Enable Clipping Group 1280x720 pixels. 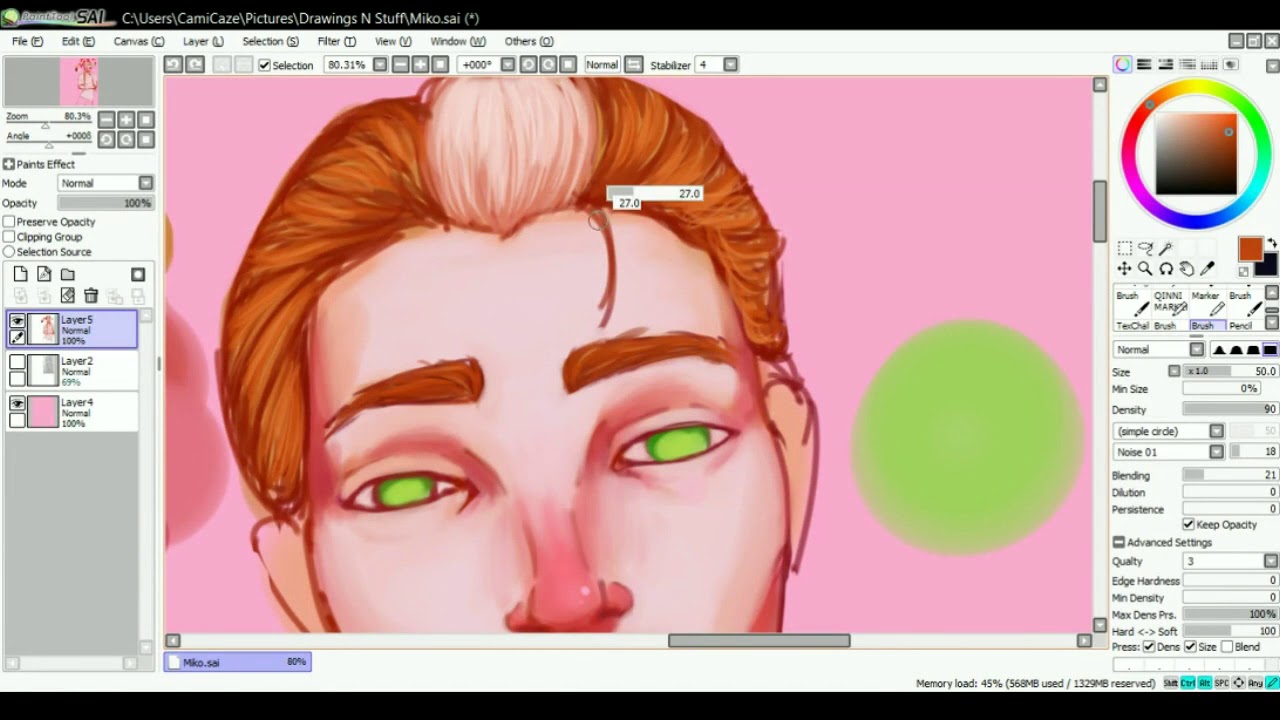(9, 237)
